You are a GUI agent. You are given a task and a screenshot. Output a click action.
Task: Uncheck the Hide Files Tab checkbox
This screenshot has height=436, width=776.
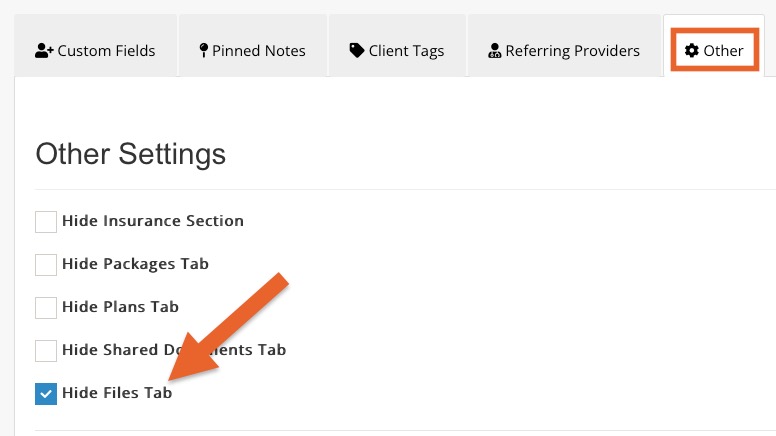(x=46, y=394)
